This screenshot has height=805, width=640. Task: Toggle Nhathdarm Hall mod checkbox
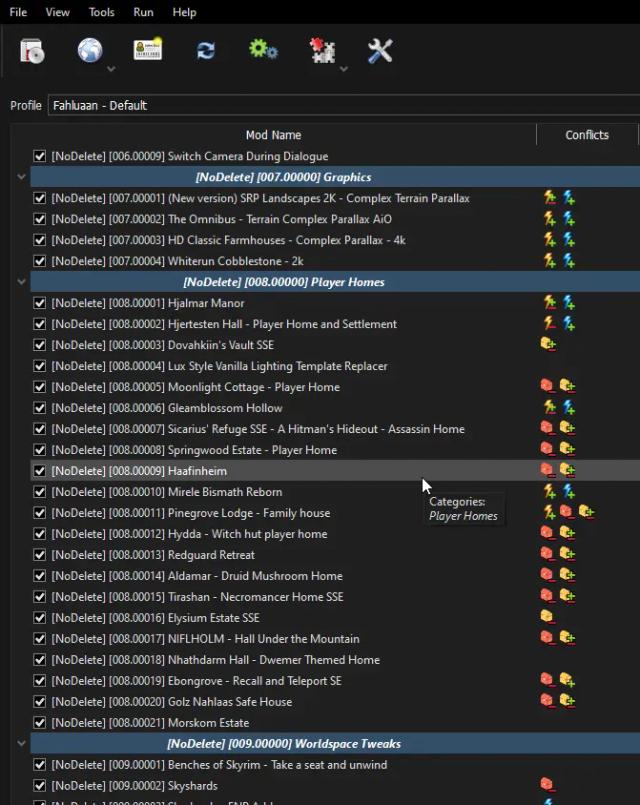click(x=40, y=660)
